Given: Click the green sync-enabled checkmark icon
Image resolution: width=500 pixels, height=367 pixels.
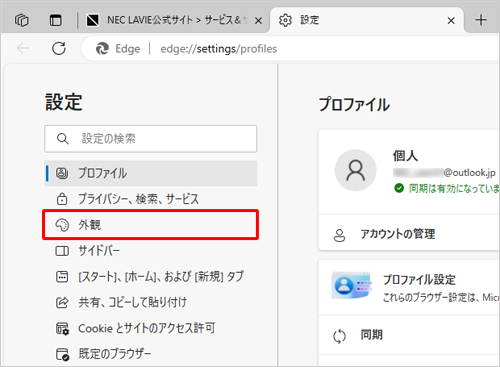Looking at the screenshot, I should (399, 188).
